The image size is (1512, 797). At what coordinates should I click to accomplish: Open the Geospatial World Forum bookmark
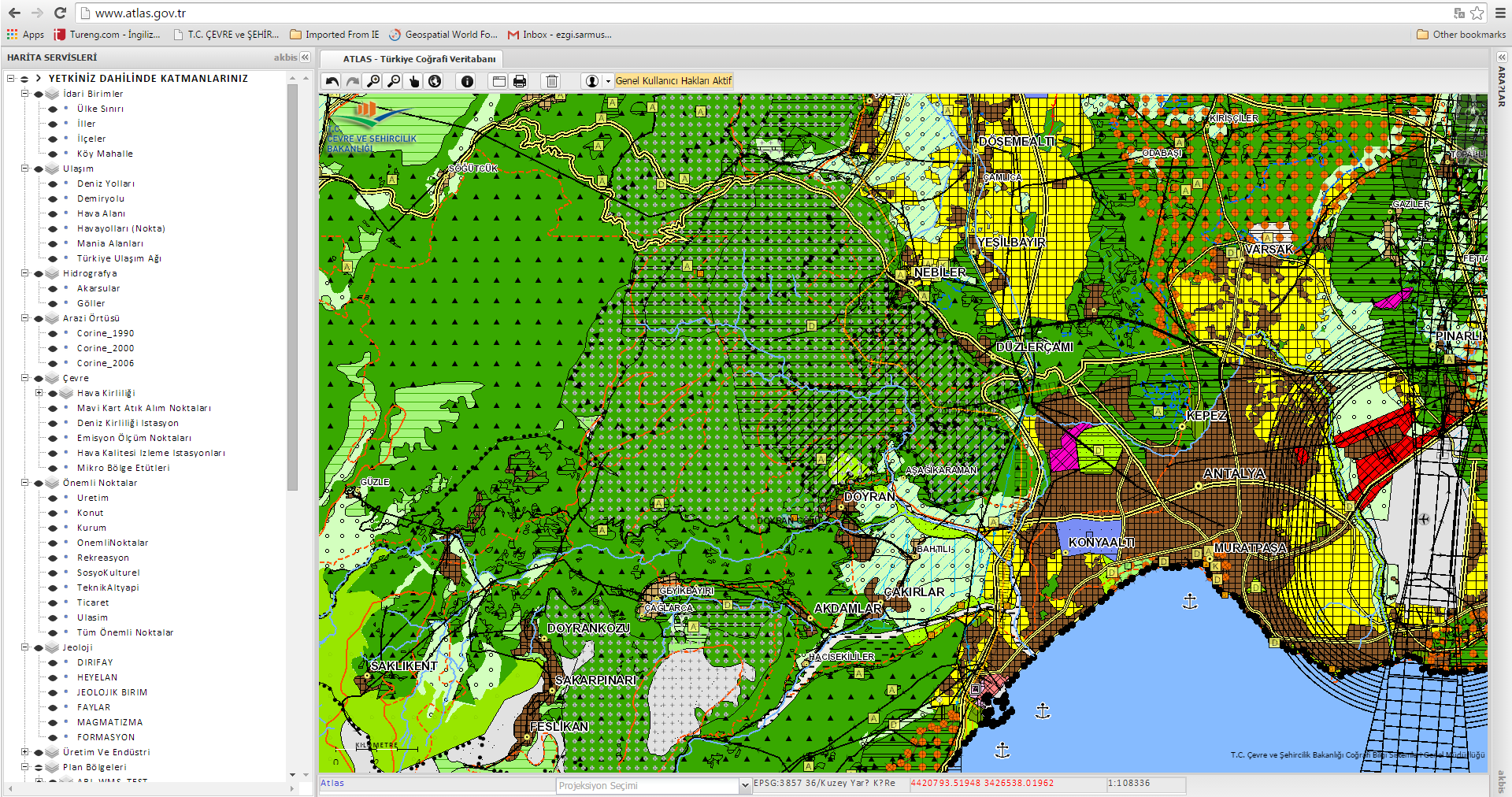(x=443, y=35)
